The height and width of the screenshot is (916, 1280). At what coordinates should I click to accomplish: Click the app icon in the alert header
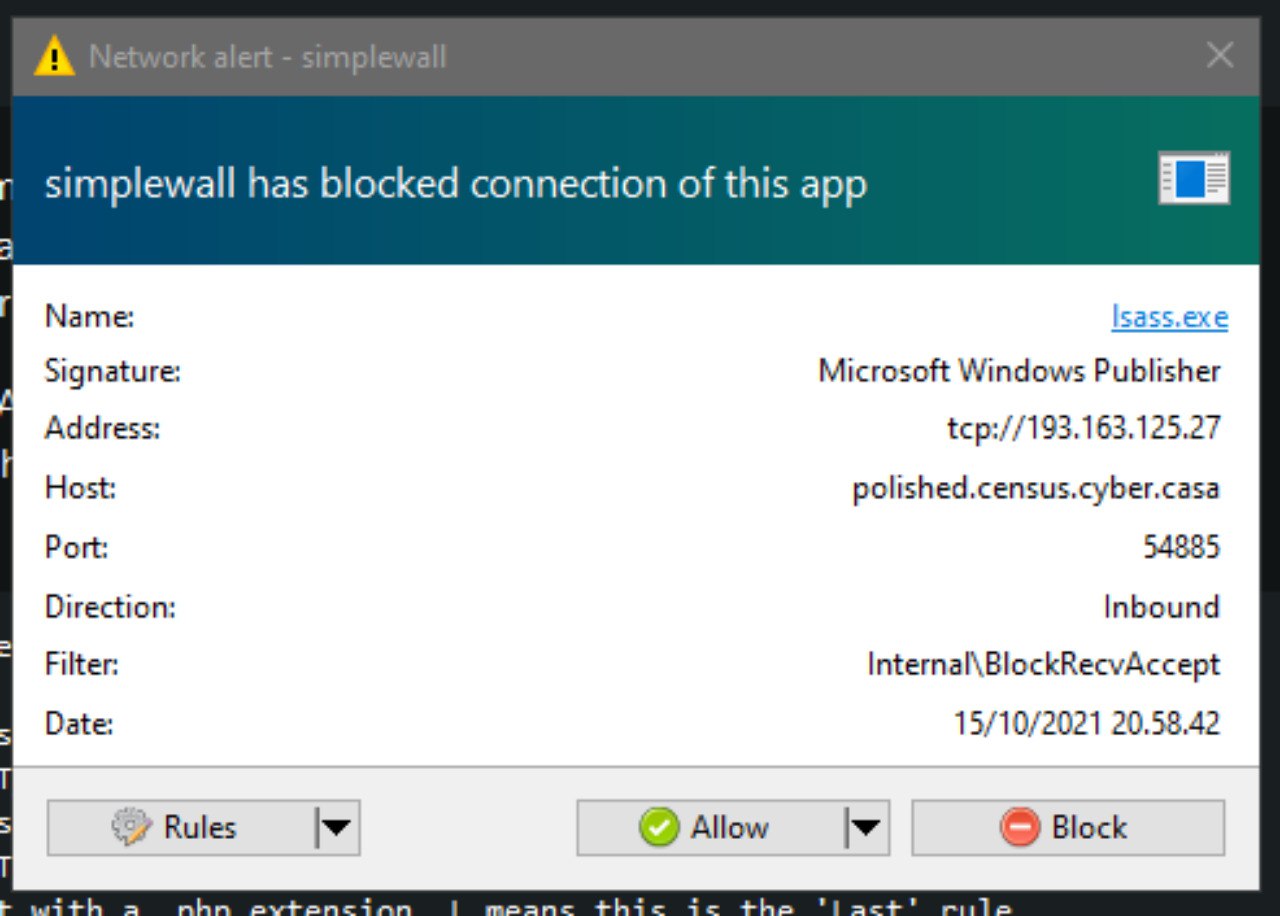[1194, 179]
